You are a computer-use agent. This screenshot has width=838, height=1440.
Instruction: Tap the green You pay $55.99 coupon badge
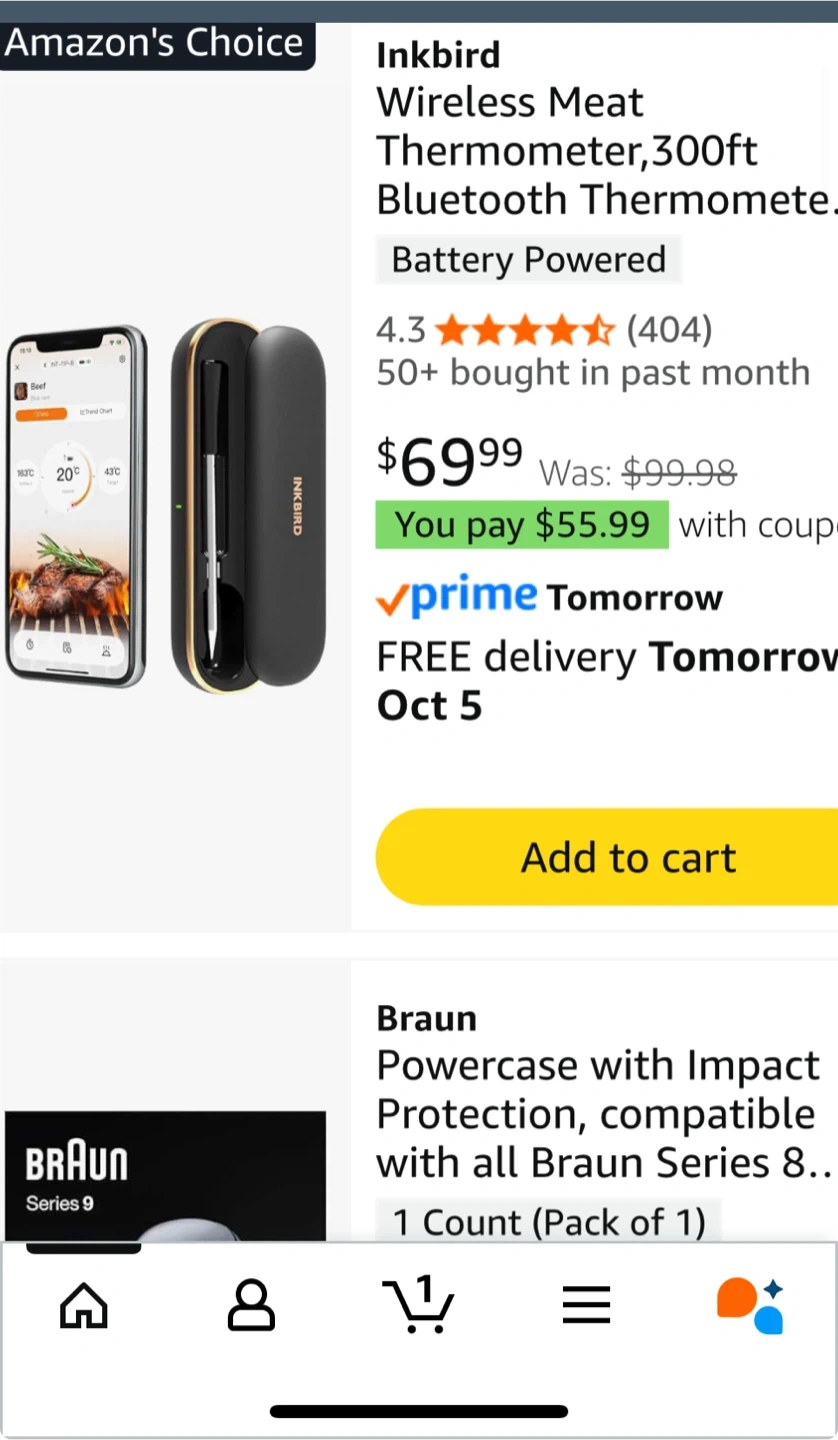(x=521, y=525)
